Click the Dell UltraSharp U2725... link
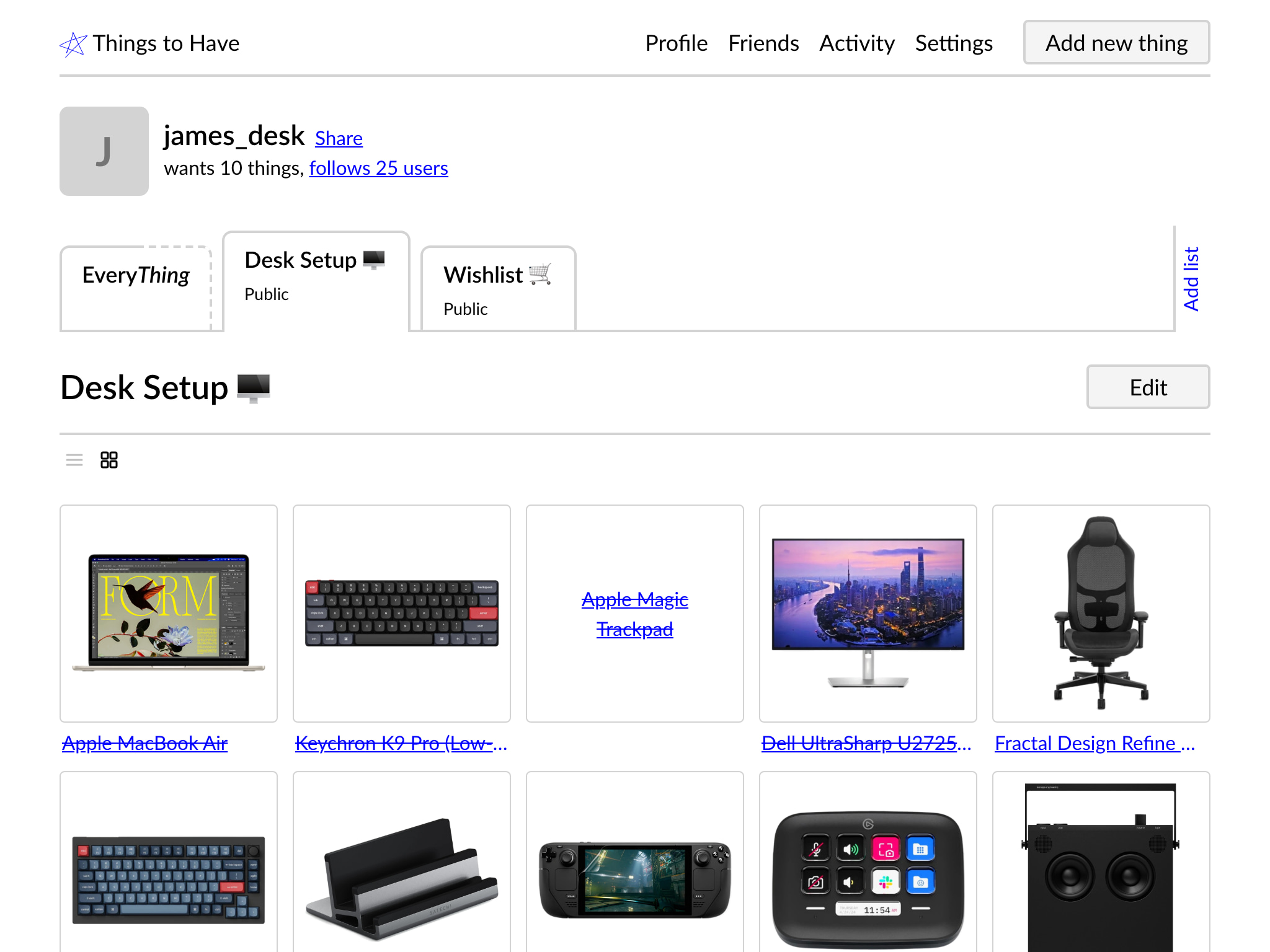 pyautogui.click(x=866, y=743)
